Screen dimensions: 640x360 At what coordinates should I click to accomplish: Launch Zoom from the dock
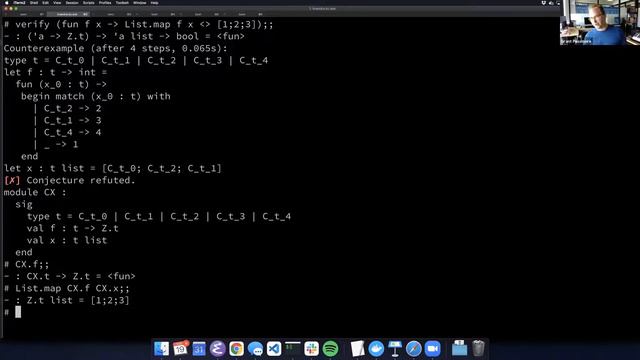432,349
